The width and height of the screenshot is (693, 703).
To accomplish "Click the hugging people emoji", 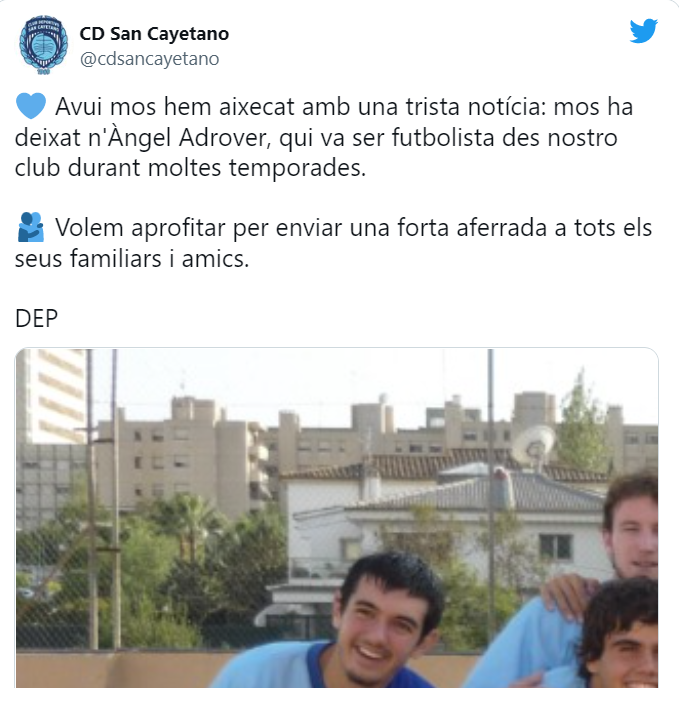I will (30, 227).
